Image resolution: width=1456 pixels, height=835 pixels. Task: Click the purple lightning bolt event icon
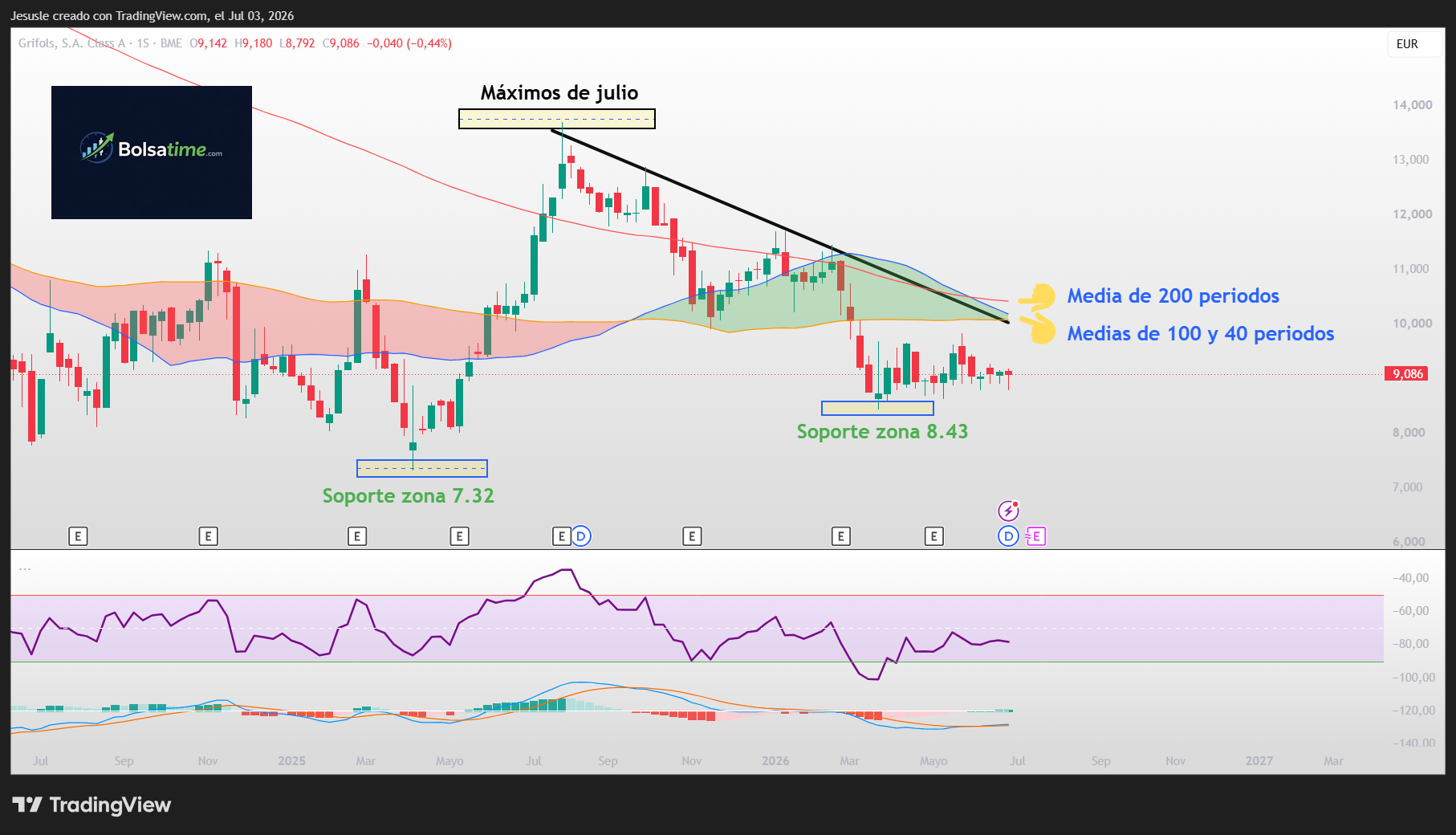pos(1008,511)
